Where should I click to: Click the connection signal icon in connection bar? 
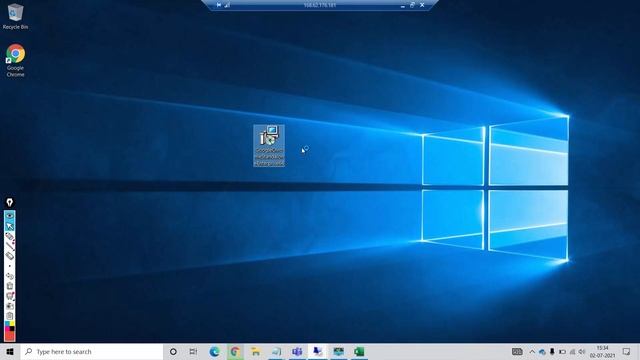pos(227,5)
